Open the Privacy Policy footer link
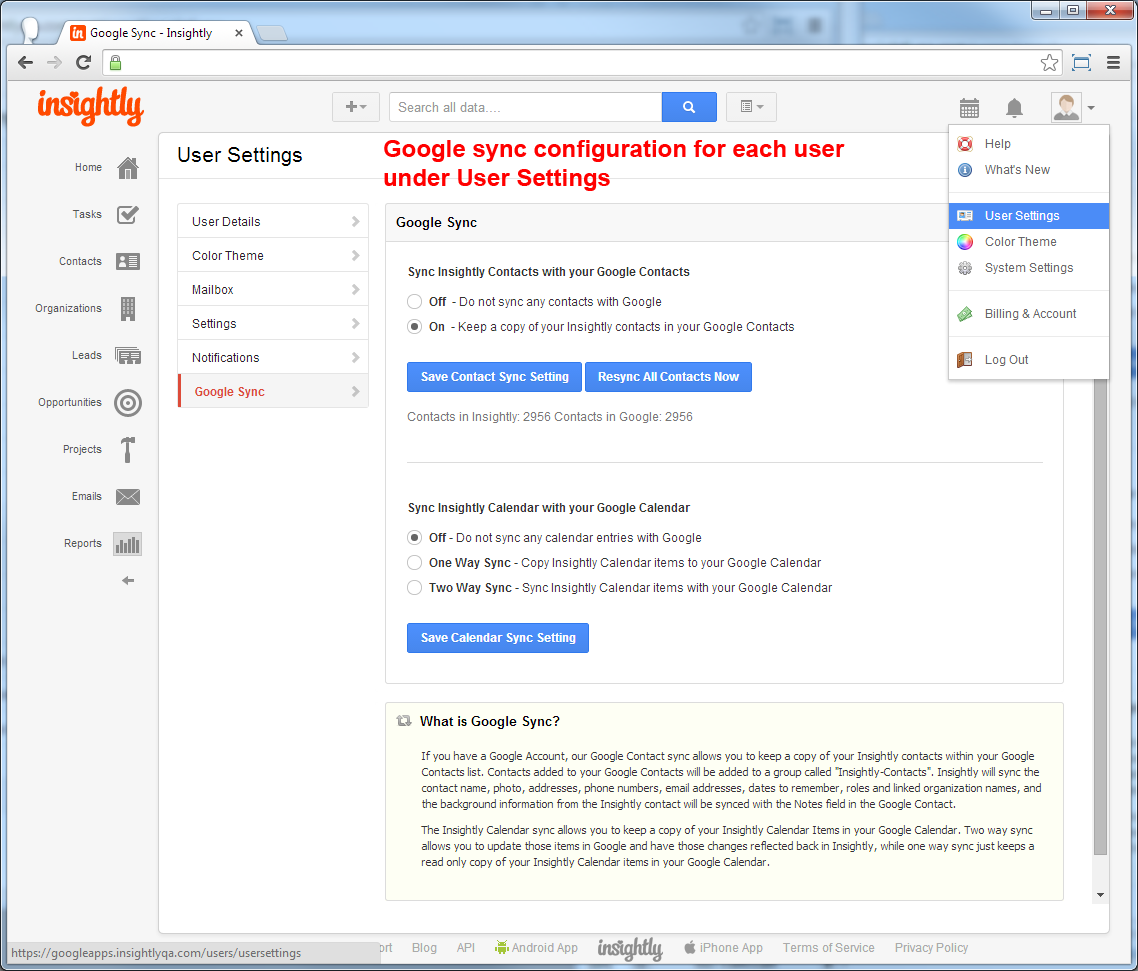Viewport: 1138px width, 971px height. click(x=931, y=948)
